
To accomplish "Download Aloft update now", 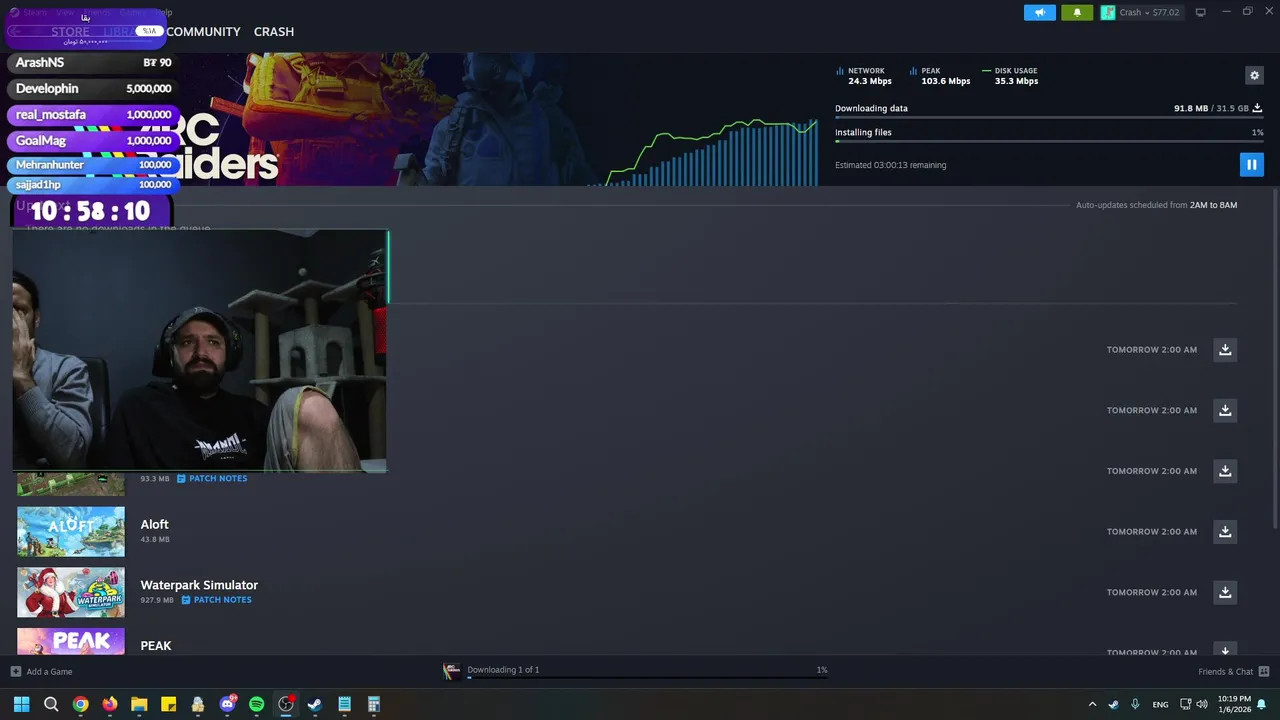I will click(1225, 532).
